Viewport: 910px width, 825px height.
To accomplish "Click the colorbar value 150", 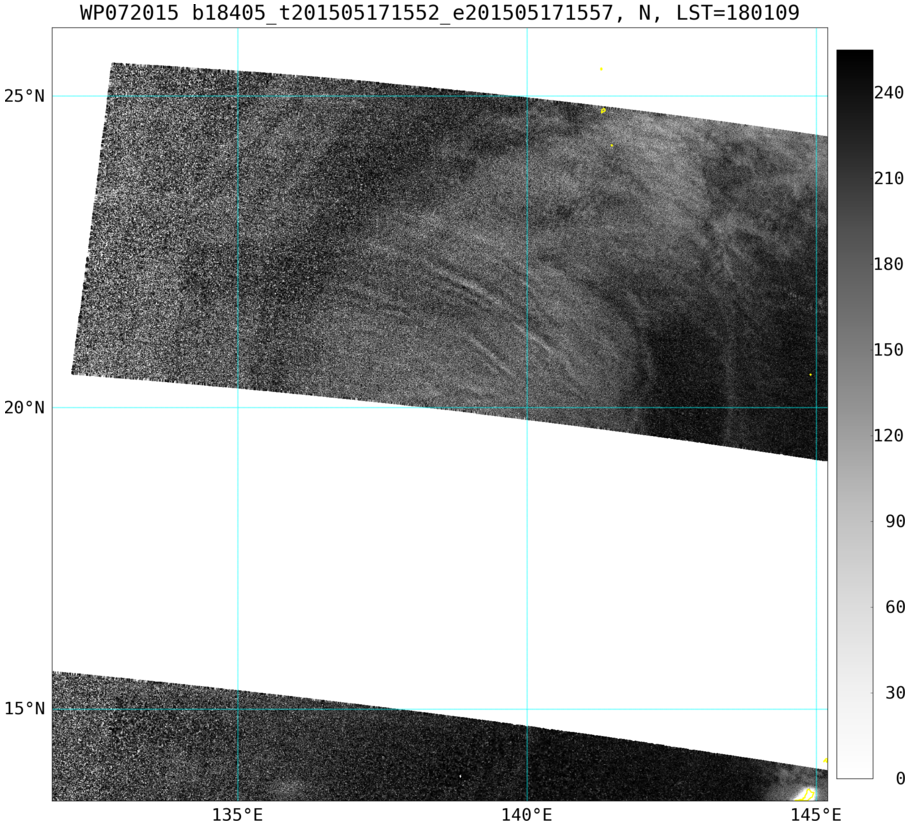I will coord(889,350).
